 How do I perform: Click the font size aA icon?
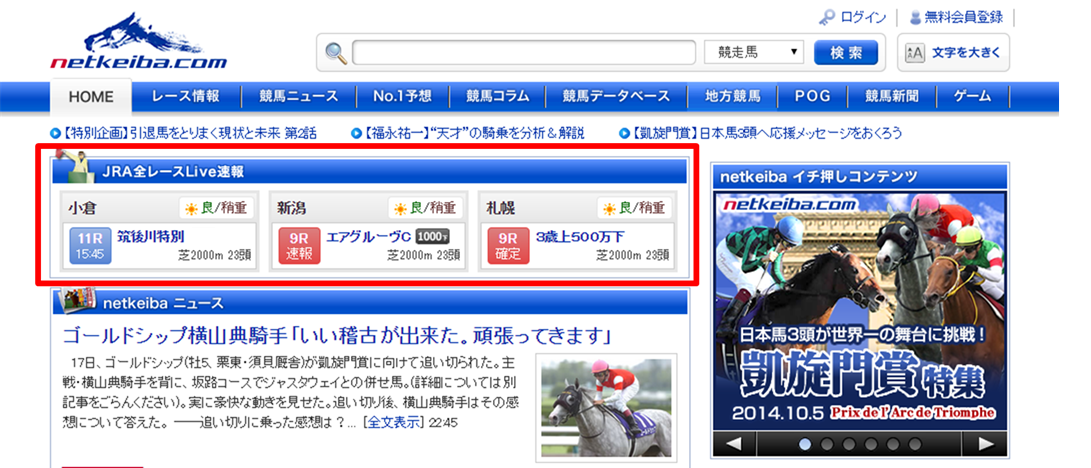click(x=914, y=53)
